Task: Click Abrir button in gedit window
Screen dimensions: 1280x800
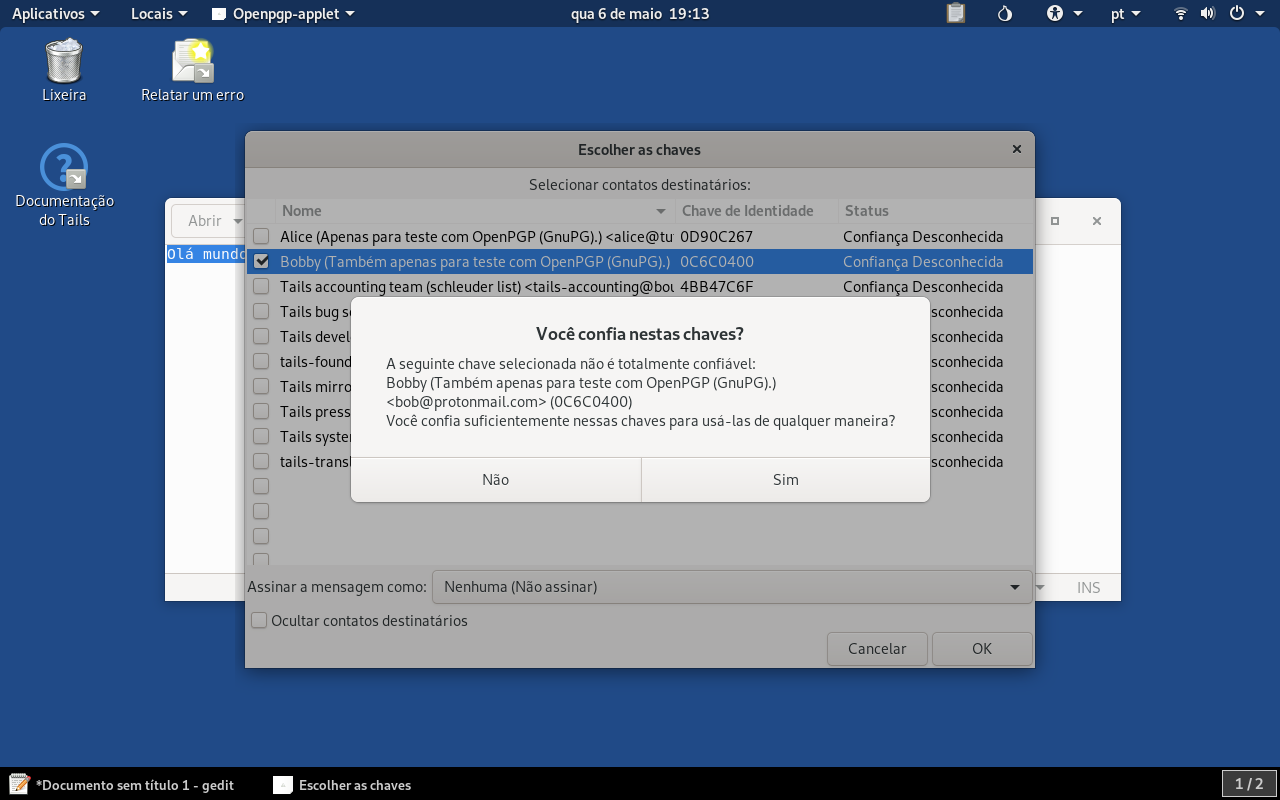Action: 205,221
